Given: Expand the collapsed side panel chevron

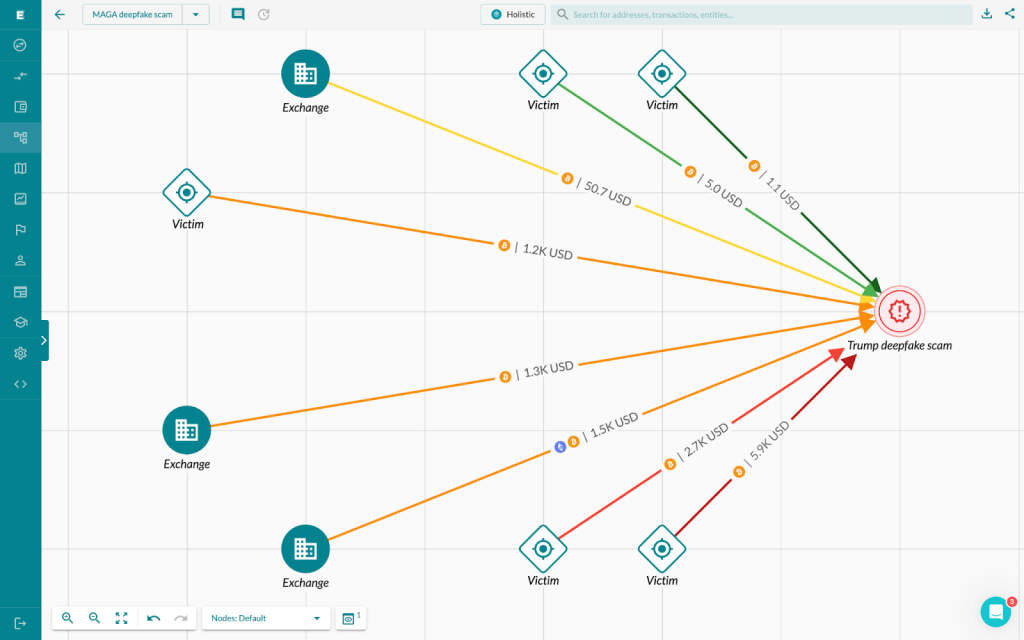Looking at the screenshot, I should [x=42, y=340].
